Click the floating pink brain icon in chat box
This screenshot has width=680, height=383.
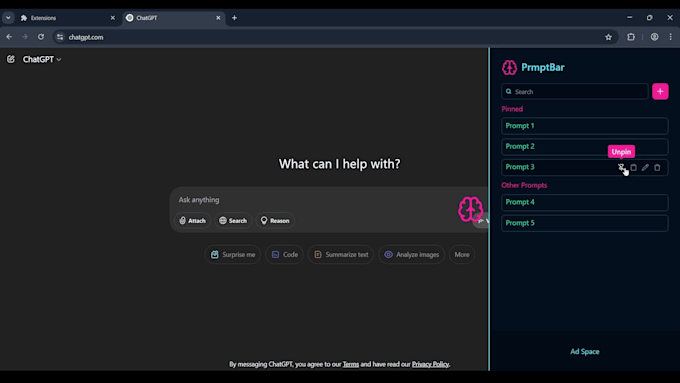[x=471, y=209]
